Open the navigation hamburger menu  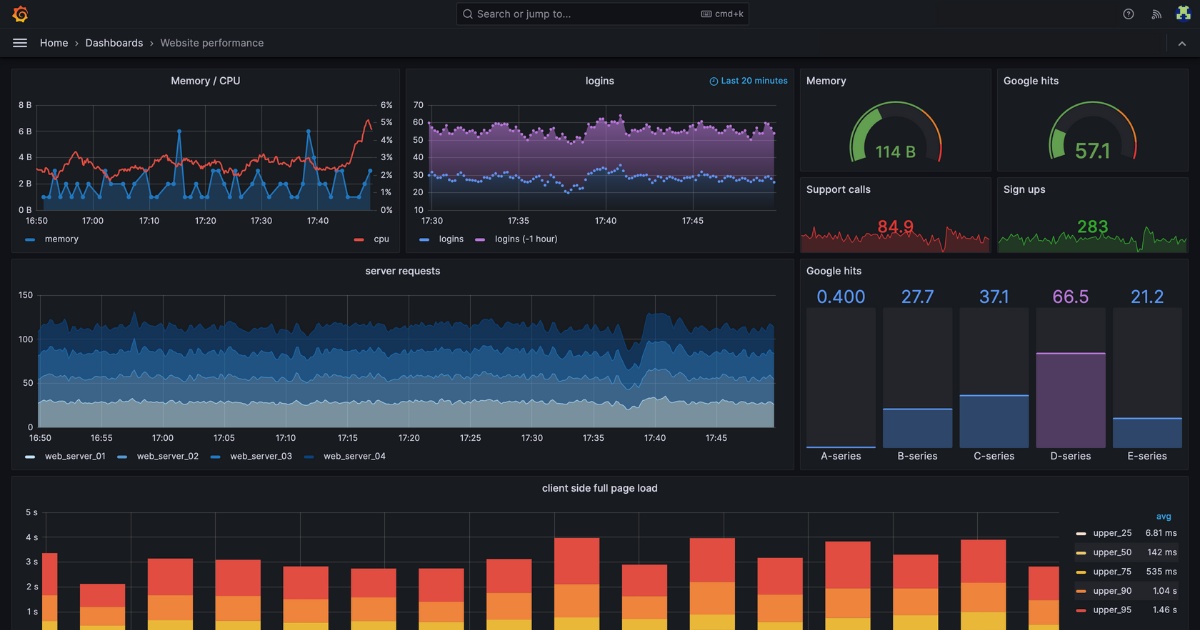[20, 42]
